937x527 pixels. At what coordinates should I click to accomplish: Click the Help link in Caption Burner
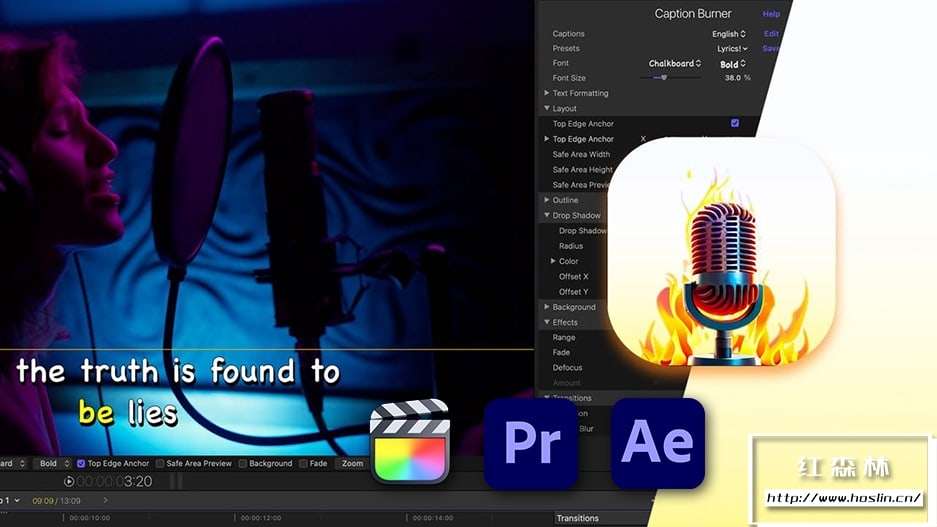pyautogui.click(x=771, y=14)
